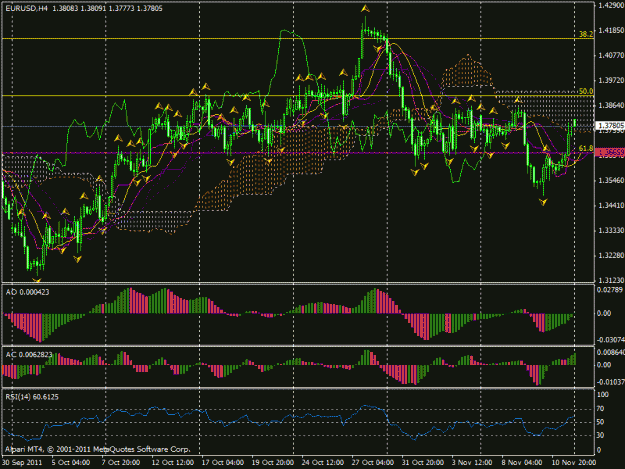Click the 7 Oct 20:00 time label
The width and height of the screenshot is (625, 469).
click(121, 463)
